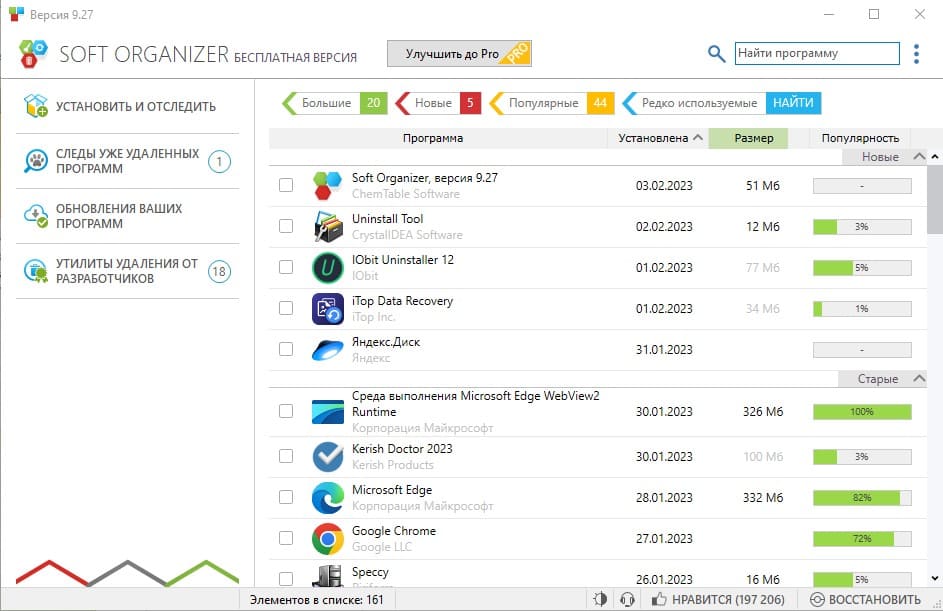
Task: Check the Microsoft Edge checkbox
Action: [x=286, y=497]
